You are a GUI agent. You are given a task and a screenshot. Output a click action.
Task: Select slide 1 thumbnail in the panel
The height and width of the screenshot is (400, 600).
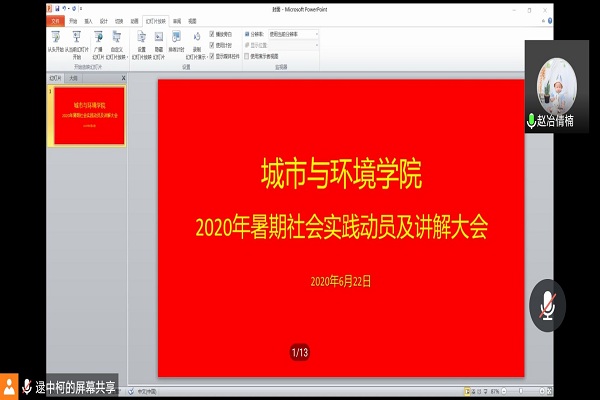(89, 115)
